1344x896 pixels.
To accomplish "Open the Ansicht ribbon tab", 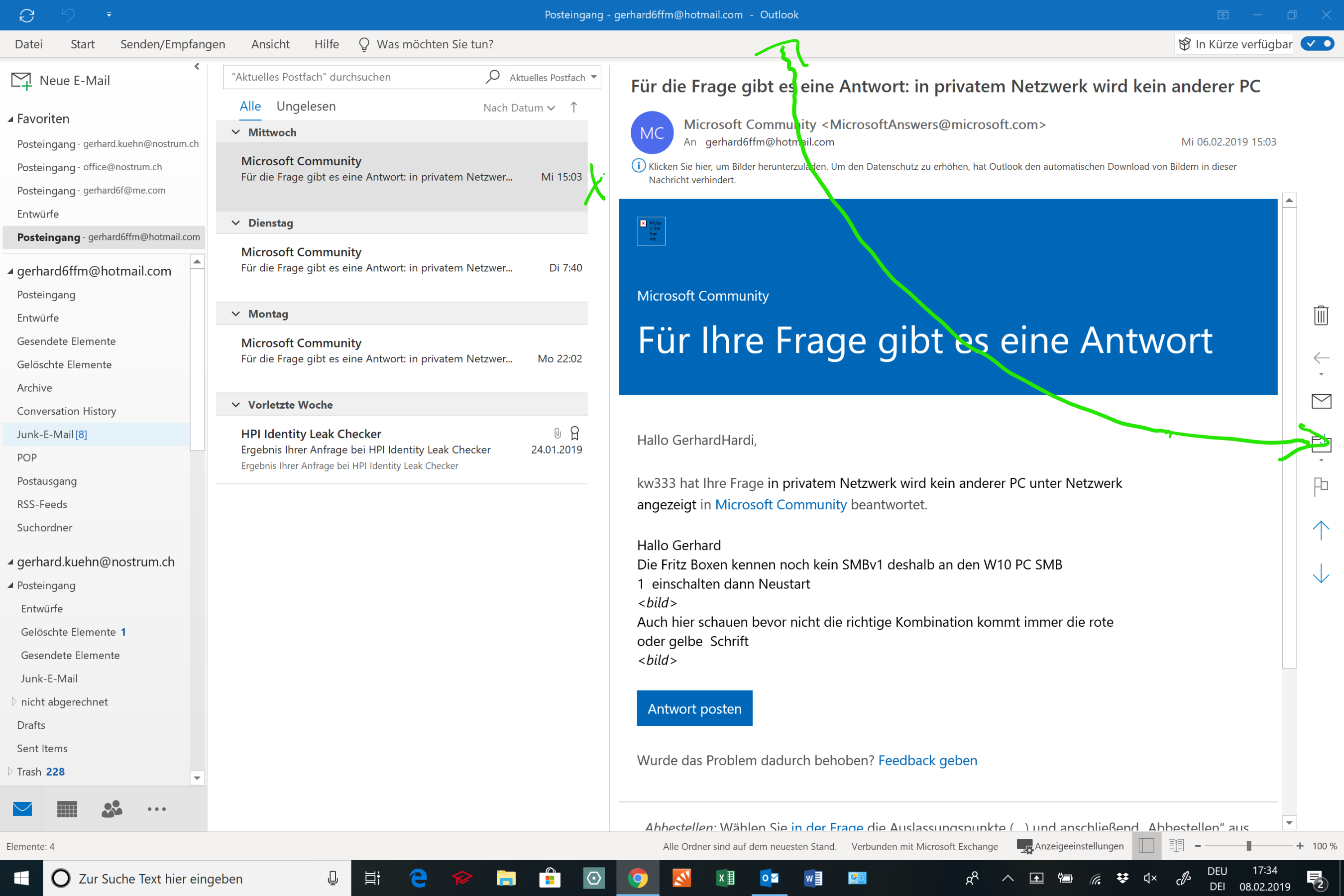I will coord(270,44).
